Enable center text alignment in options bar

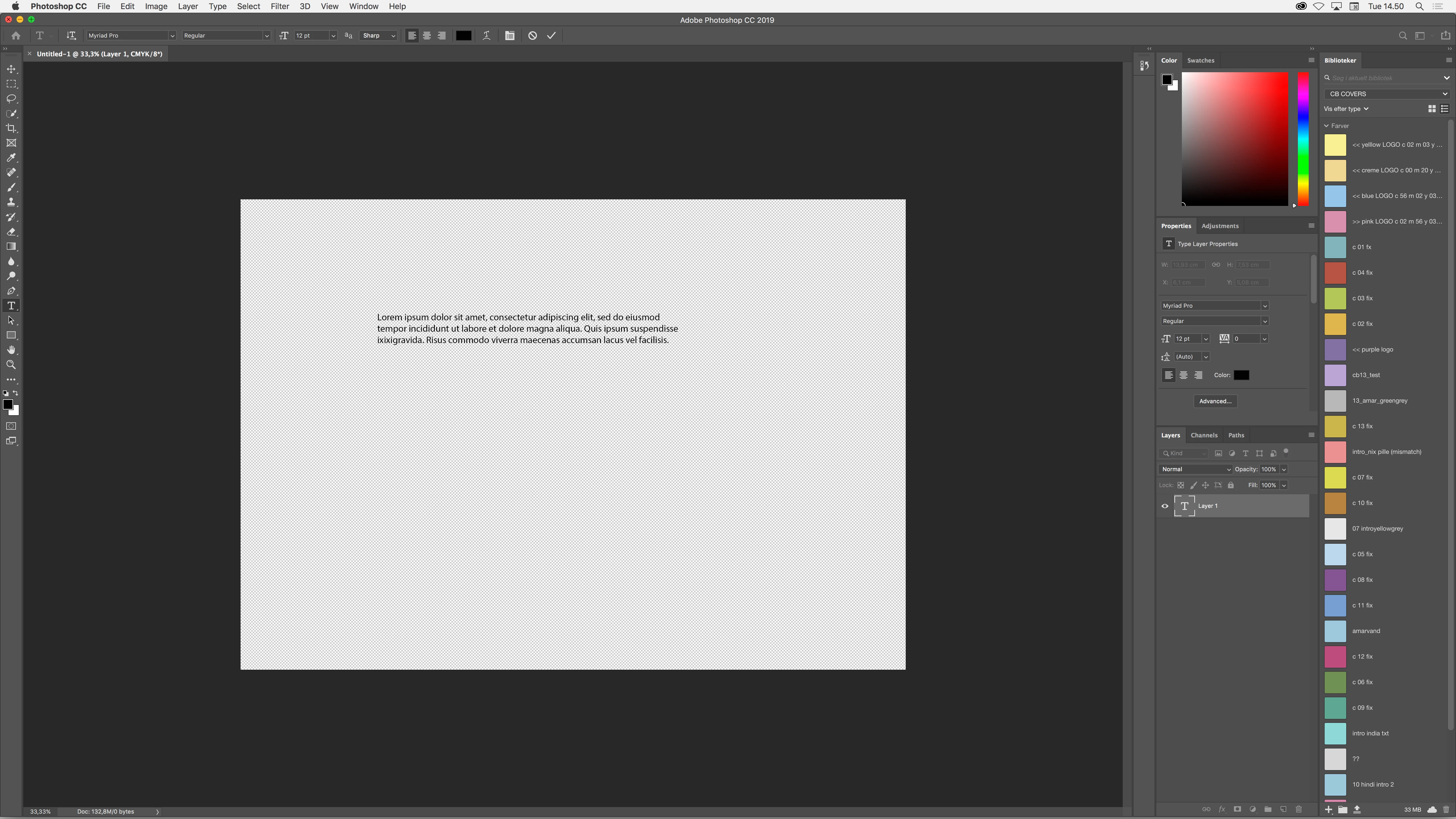pos(427,36)
